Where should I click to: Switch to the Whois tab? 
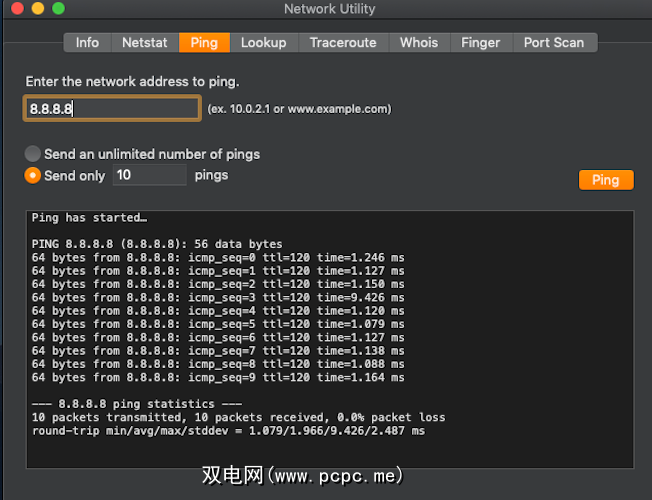(x=419, y=42)
